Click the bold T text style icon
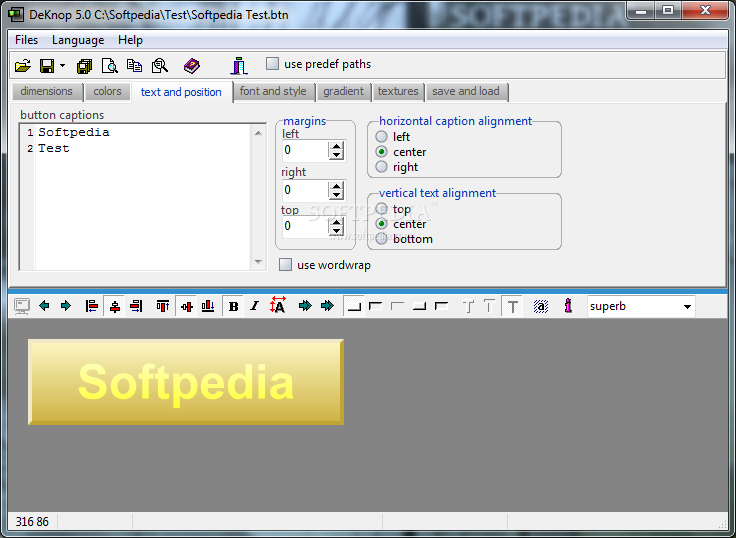This screenshot has height=538, width=736. [x=512, y=307]
